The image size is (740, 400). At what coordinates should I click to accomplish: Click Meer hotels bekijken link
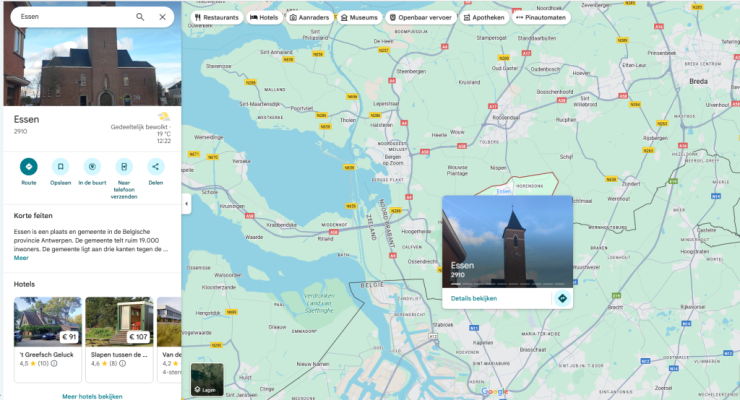click(92, 396)
